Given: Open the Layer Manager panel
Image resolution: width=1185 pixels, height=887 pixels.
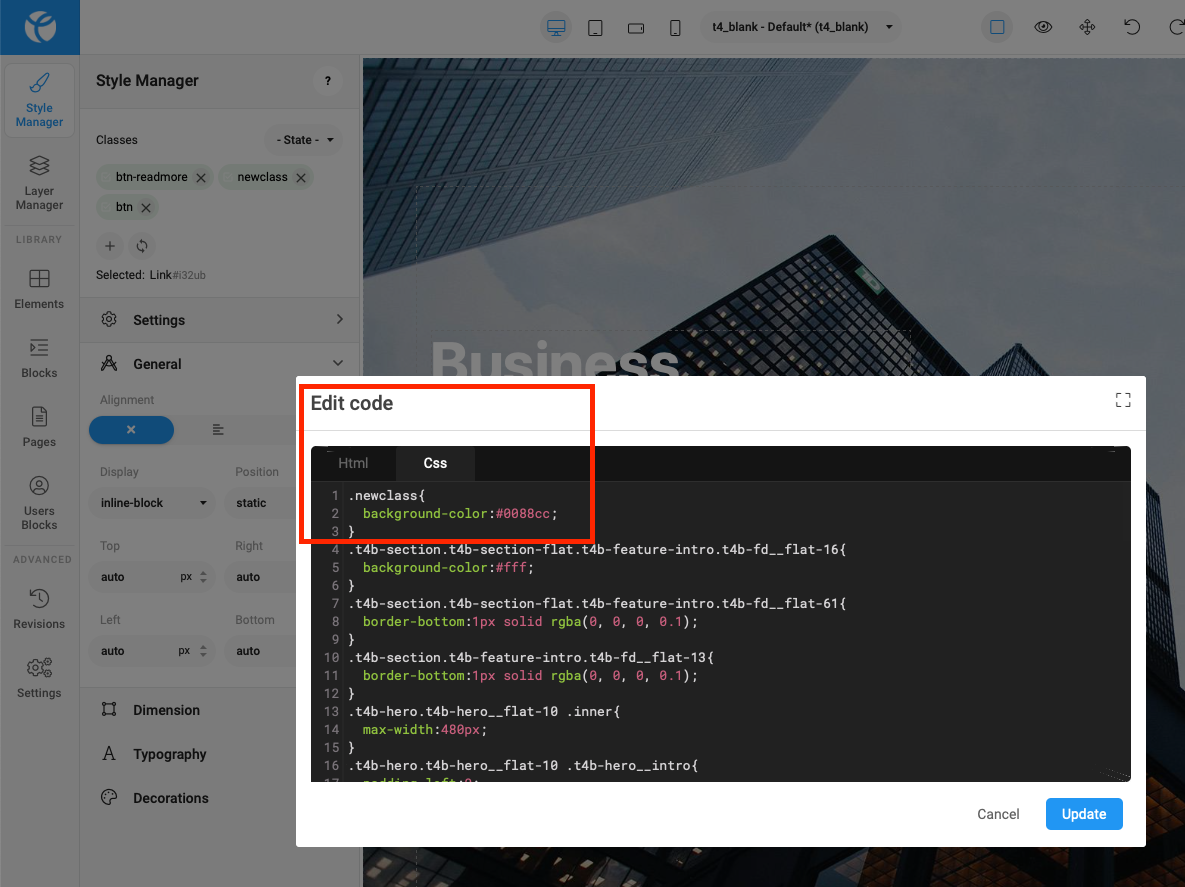Looking at the screenshot, I should pyautogui.click(x=39, y=183).
